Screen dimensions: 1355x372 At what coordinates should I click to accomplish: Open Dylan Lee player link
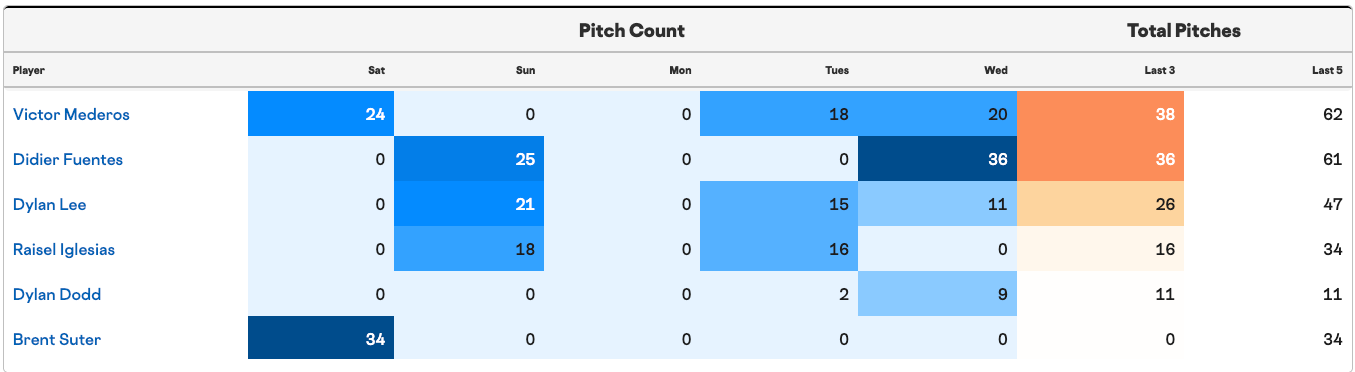pos(50,204)
